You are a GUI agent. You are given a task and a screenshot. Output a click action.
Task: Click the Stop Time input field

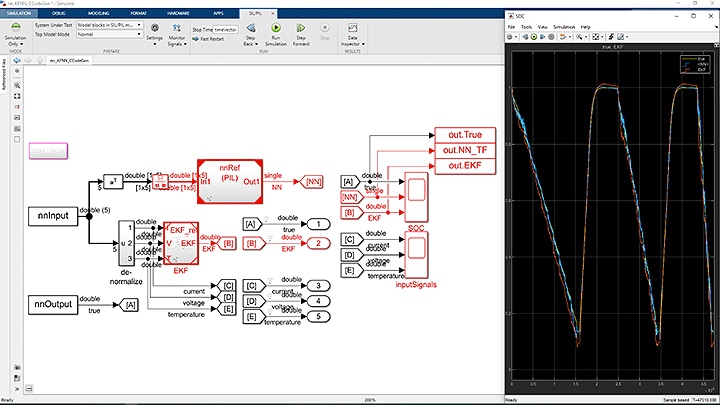[x=223, y=30]
